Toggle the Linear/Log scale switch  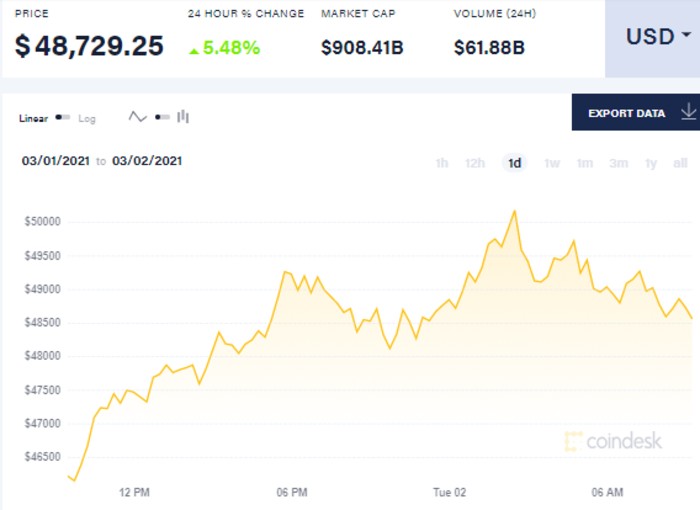[x=63, y=118]
